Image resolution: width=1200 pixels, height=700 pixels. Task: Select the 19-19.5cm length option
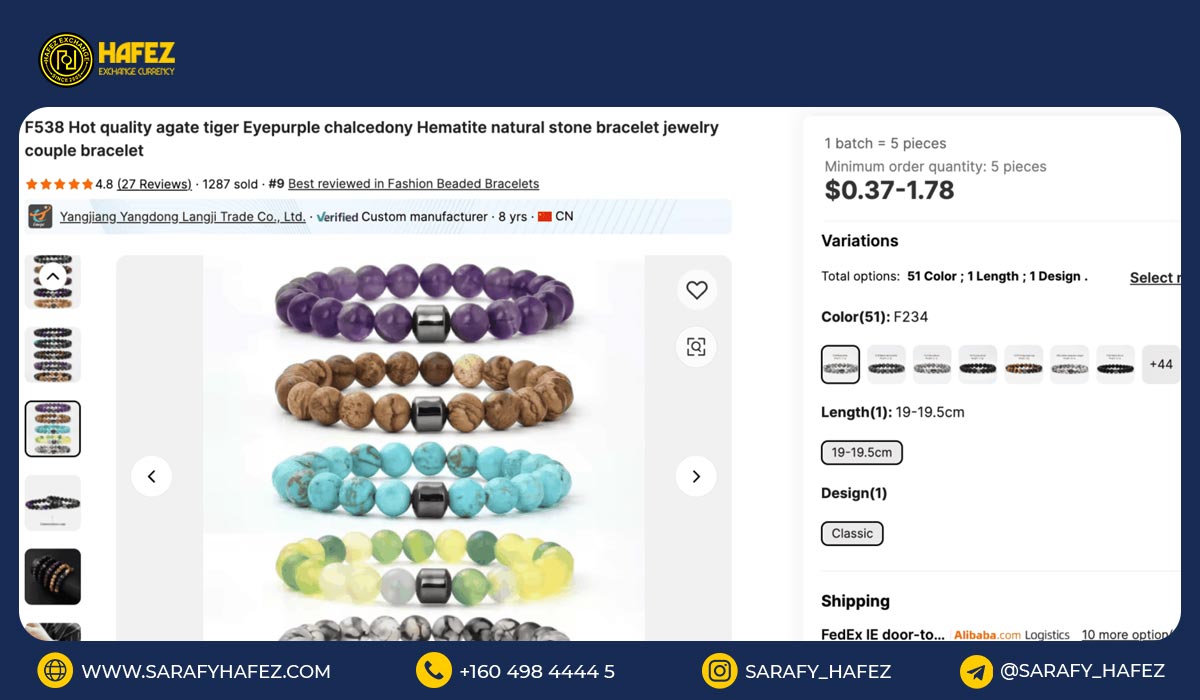861,452
